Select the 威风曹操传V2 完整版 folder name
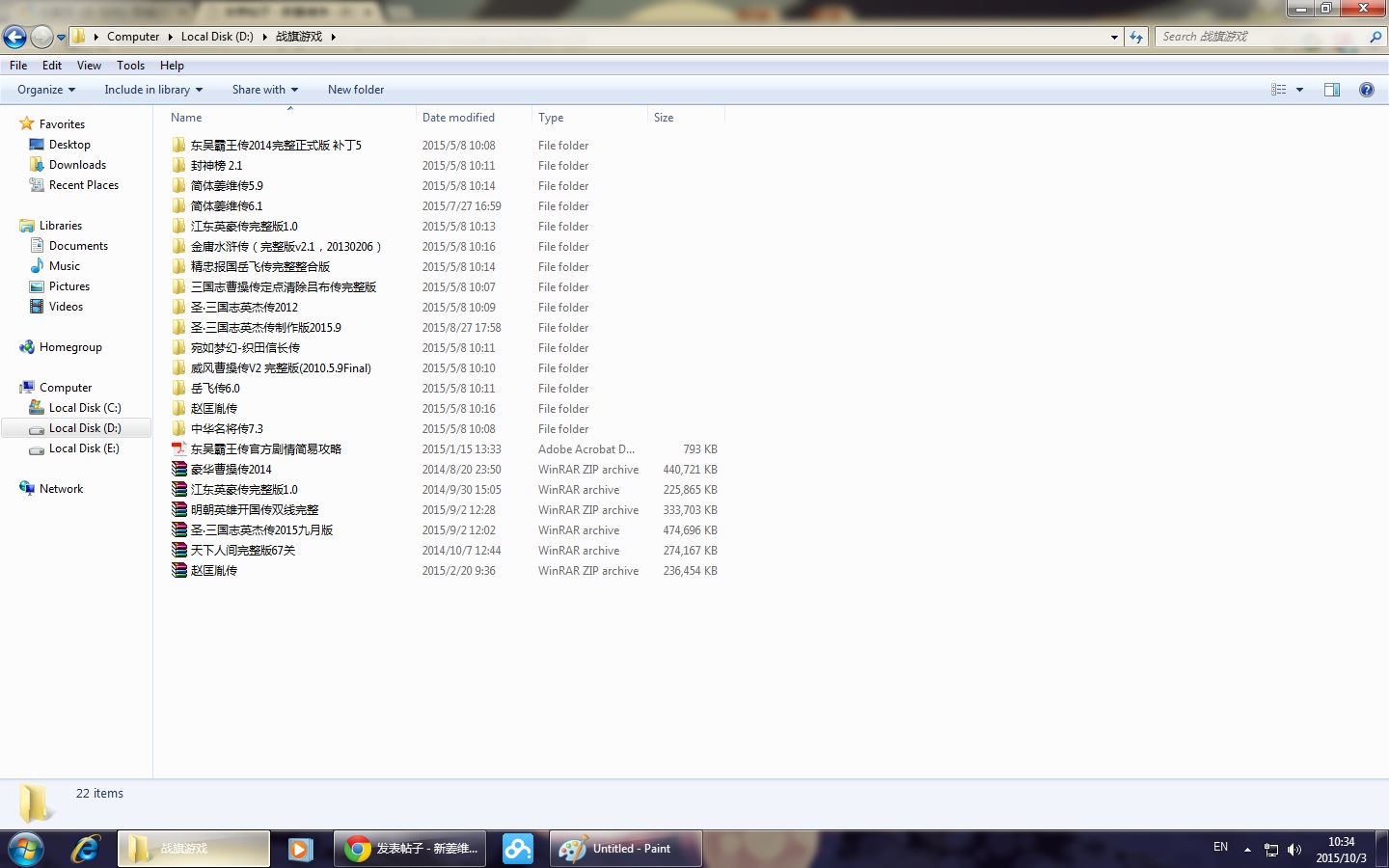The width and height of the screenshot is (1389, 868). click(x=281, y=368)
